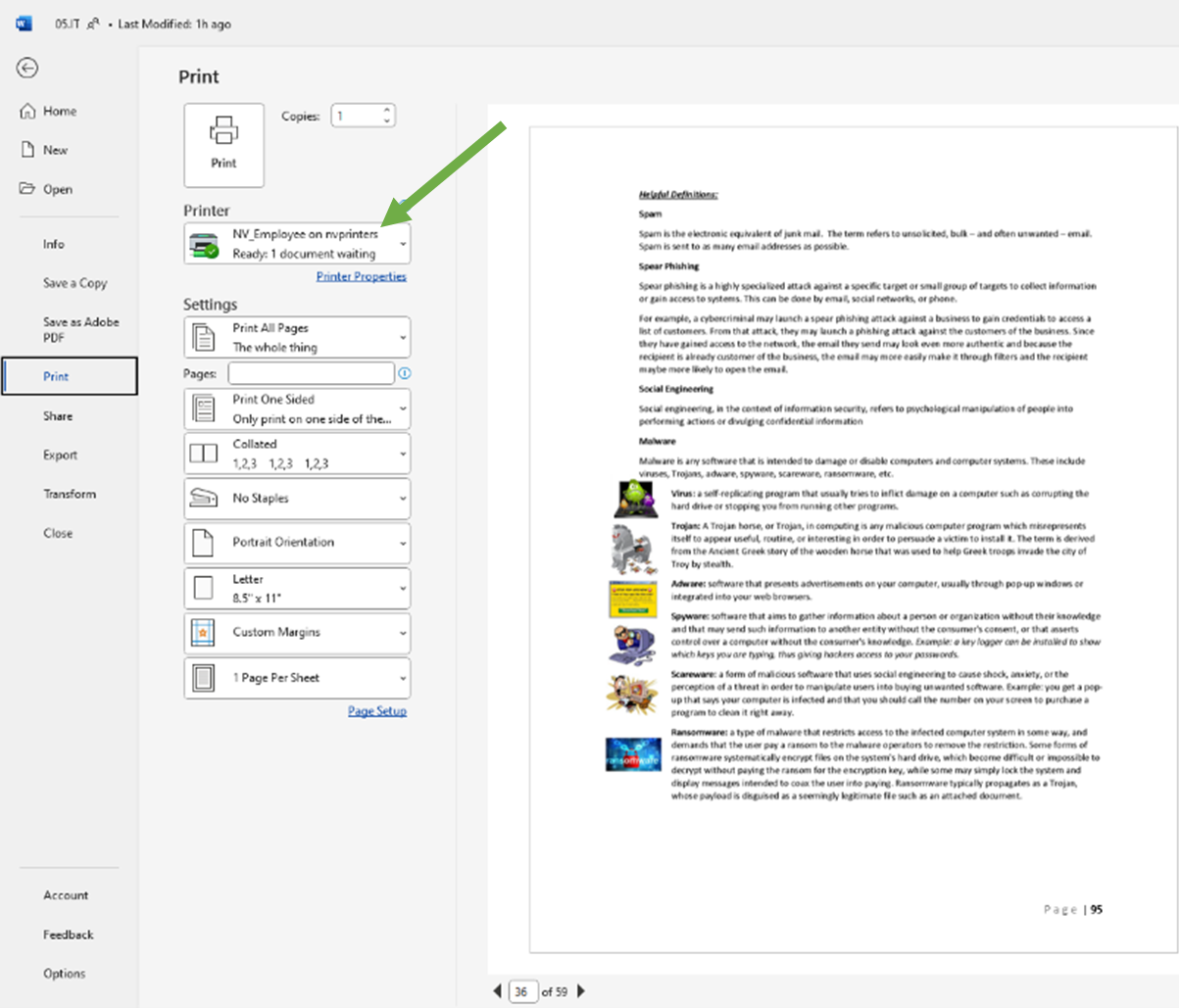Viewport: 1179px width, 1008px height.
Task: Select Export in the left menu
Action: pyautogui.click(x=60, y=455)
